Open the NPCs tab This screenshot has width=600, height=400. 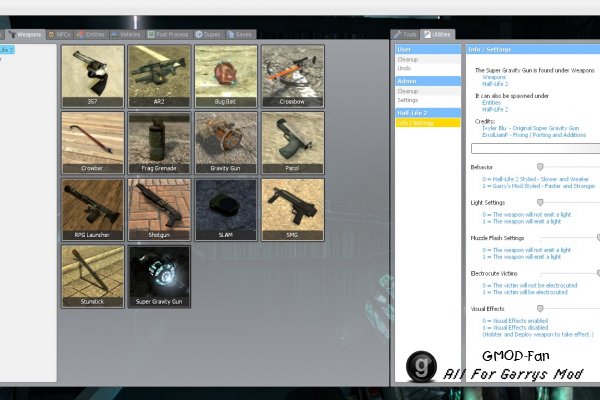(x=59, y=34)
